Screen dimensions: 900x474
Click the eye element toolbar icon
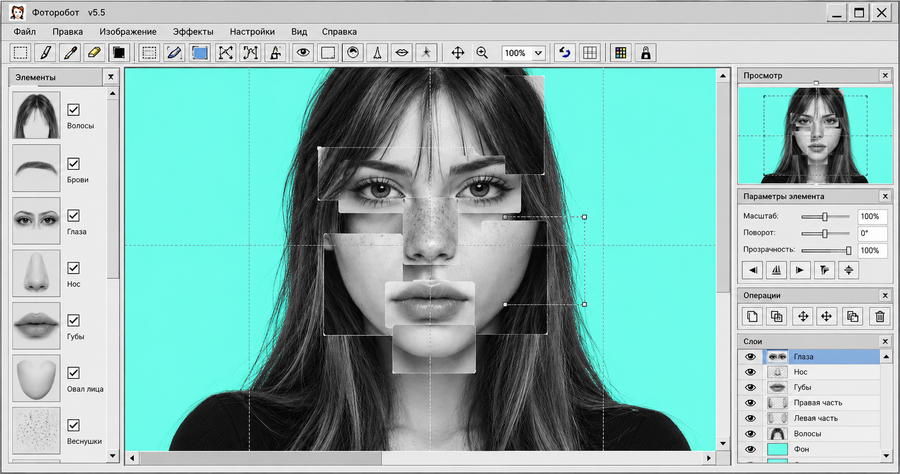[x=303, y=53]
